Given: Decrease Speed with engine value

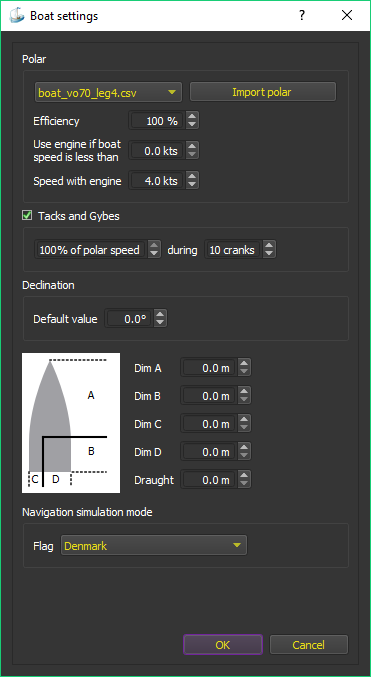Looking at the screenshot, I should coord(192,185).
